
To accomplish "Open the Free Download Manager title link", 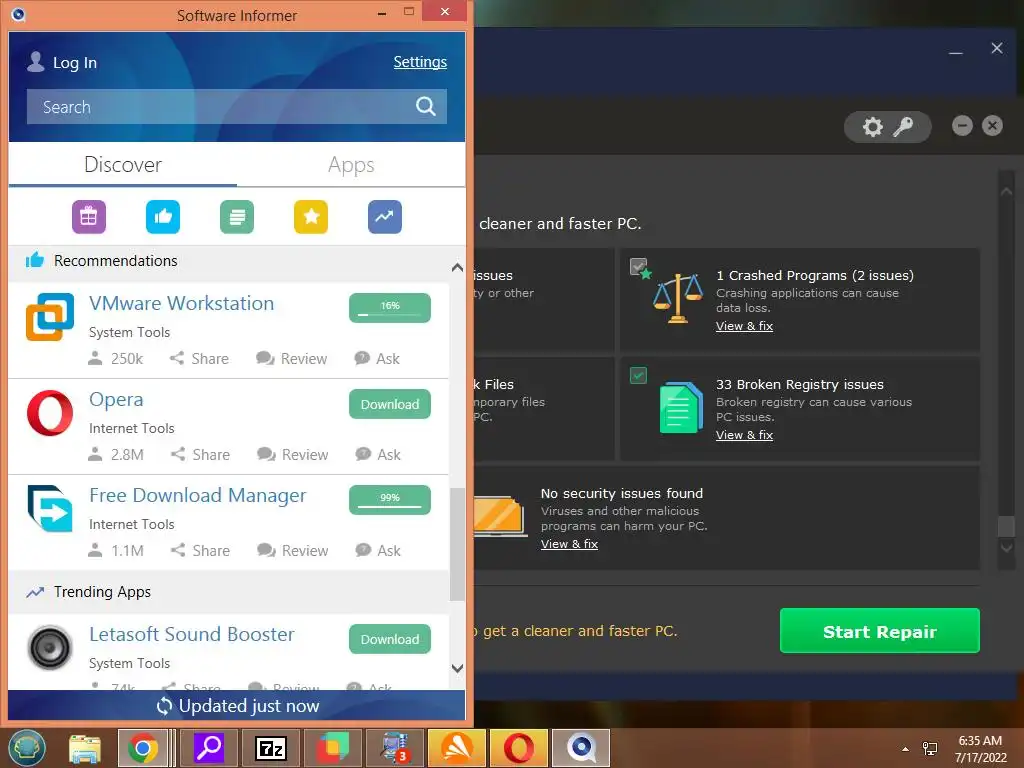I will pyautogui.click(x=197, y=496).
